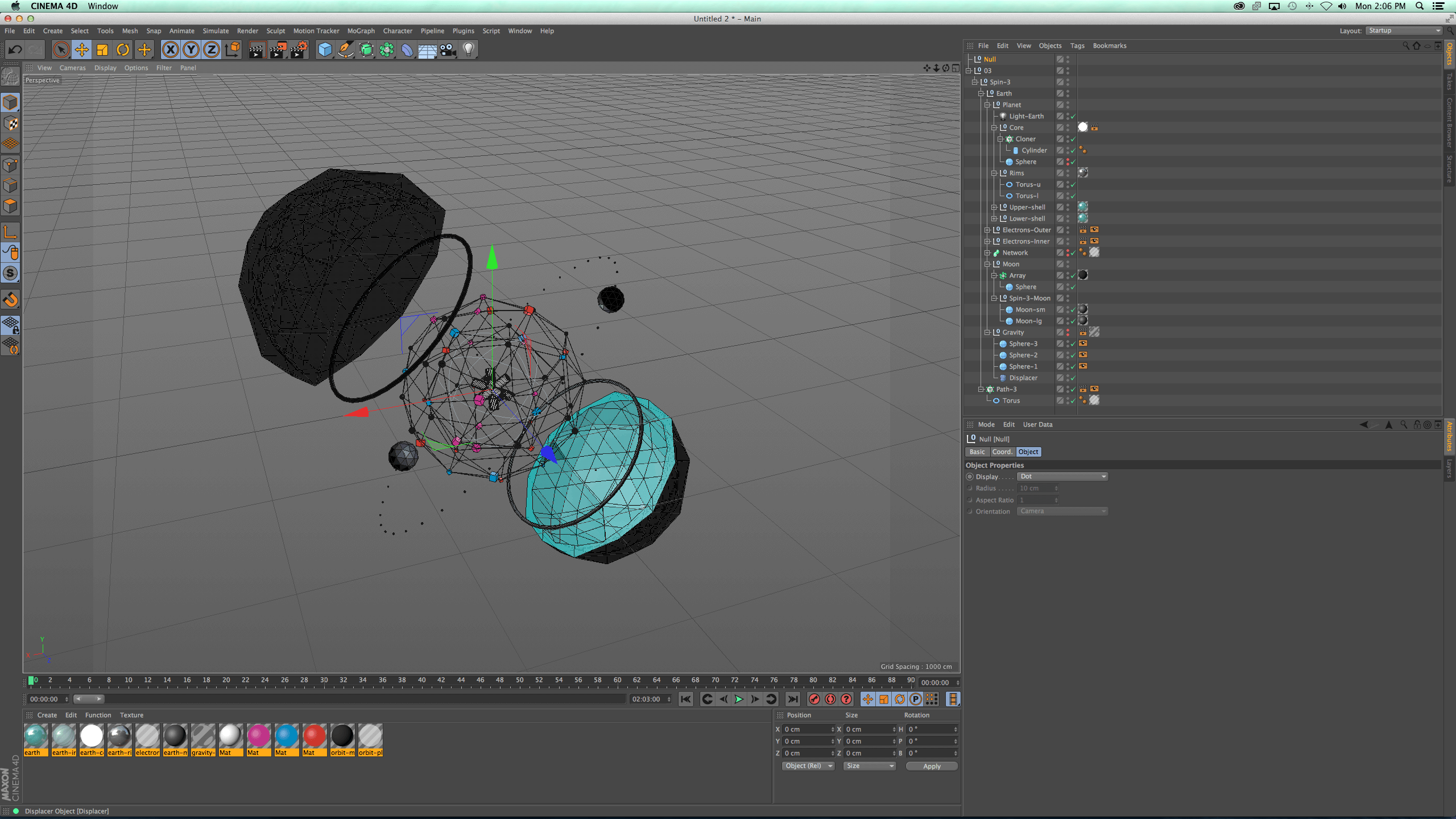Collapse the Spin-3 tree node
1456x819 pixels.
[974, 82]
